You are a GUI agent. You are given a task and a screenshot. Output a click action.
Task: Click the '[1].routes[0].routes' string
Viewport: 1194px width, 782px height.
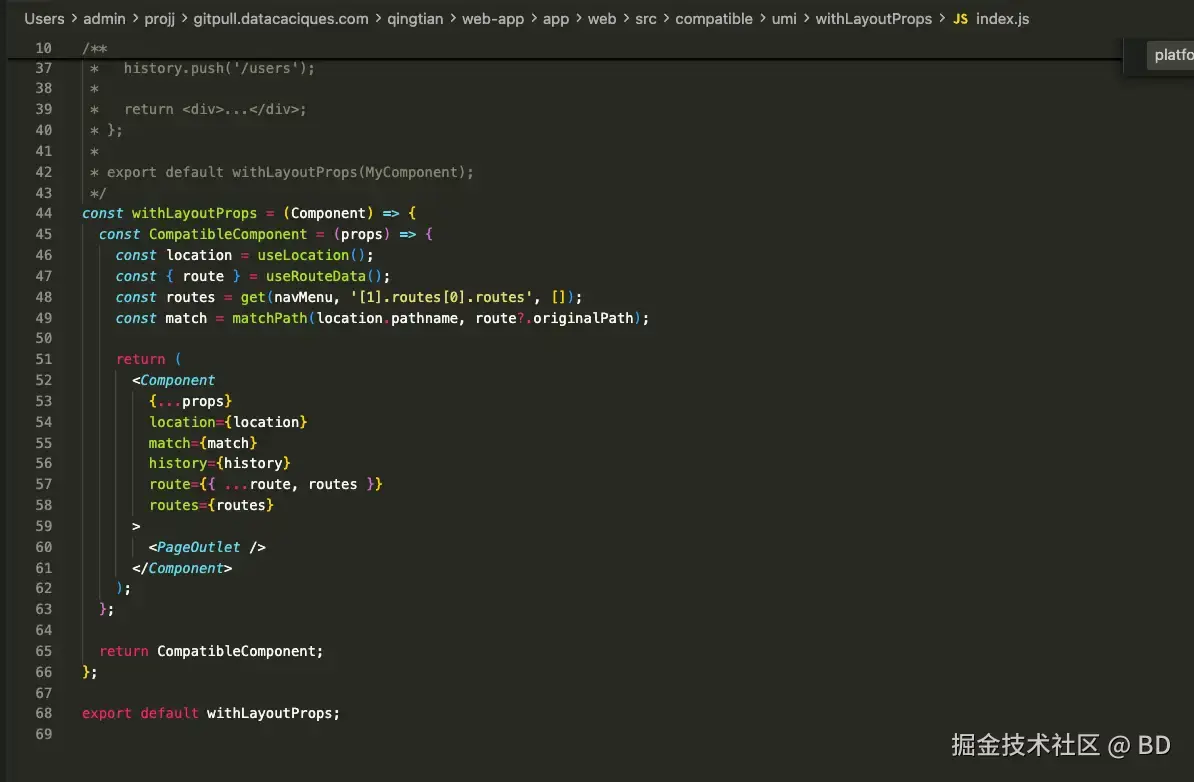click(441, 297)
